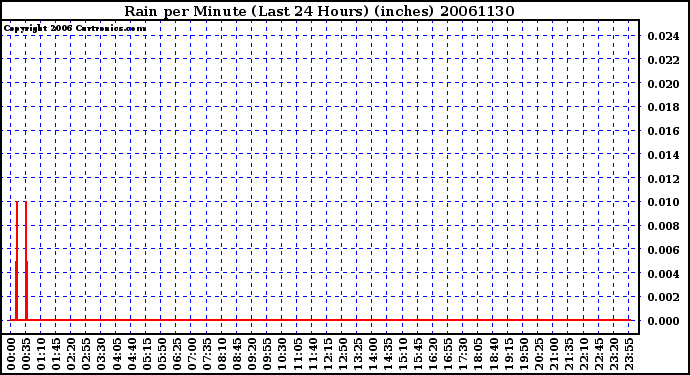Click the 00:00 time axis label
This screenshot has width=690, height=375.
tap(11, 354)
